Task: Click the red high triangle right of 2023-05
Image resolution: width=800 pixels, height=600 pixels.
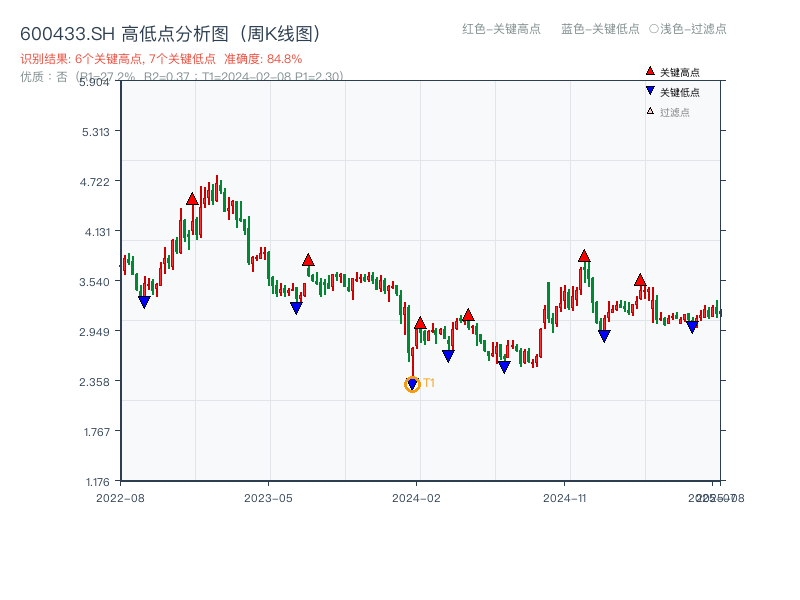Action: [x=308, y=260]
